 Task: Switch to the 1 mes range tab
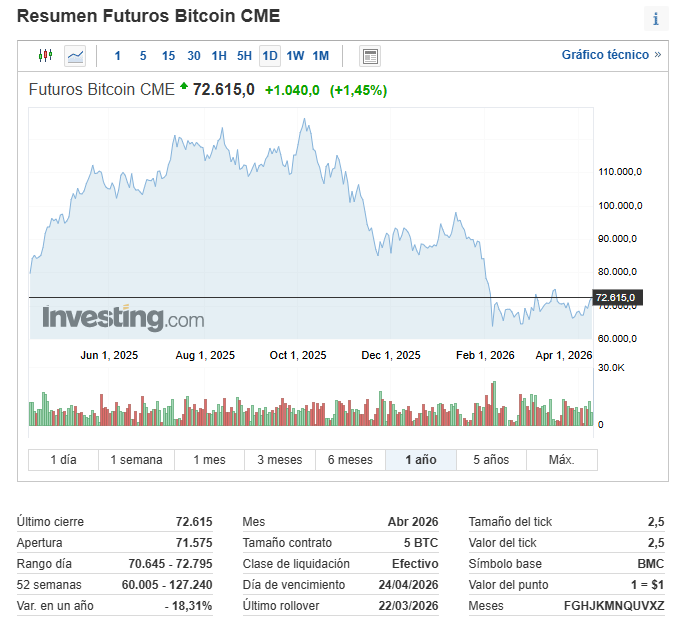pyautogui.click(x=209, y=460)
